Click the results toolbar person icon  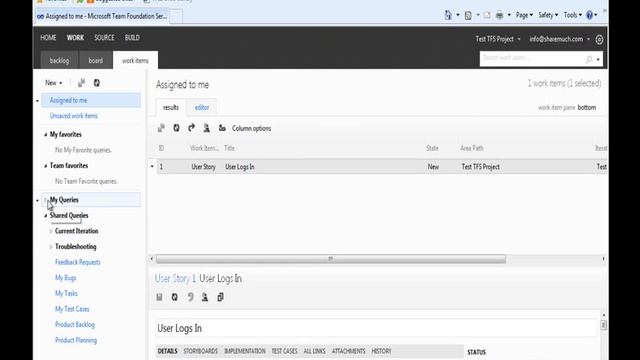coord(207,128)
